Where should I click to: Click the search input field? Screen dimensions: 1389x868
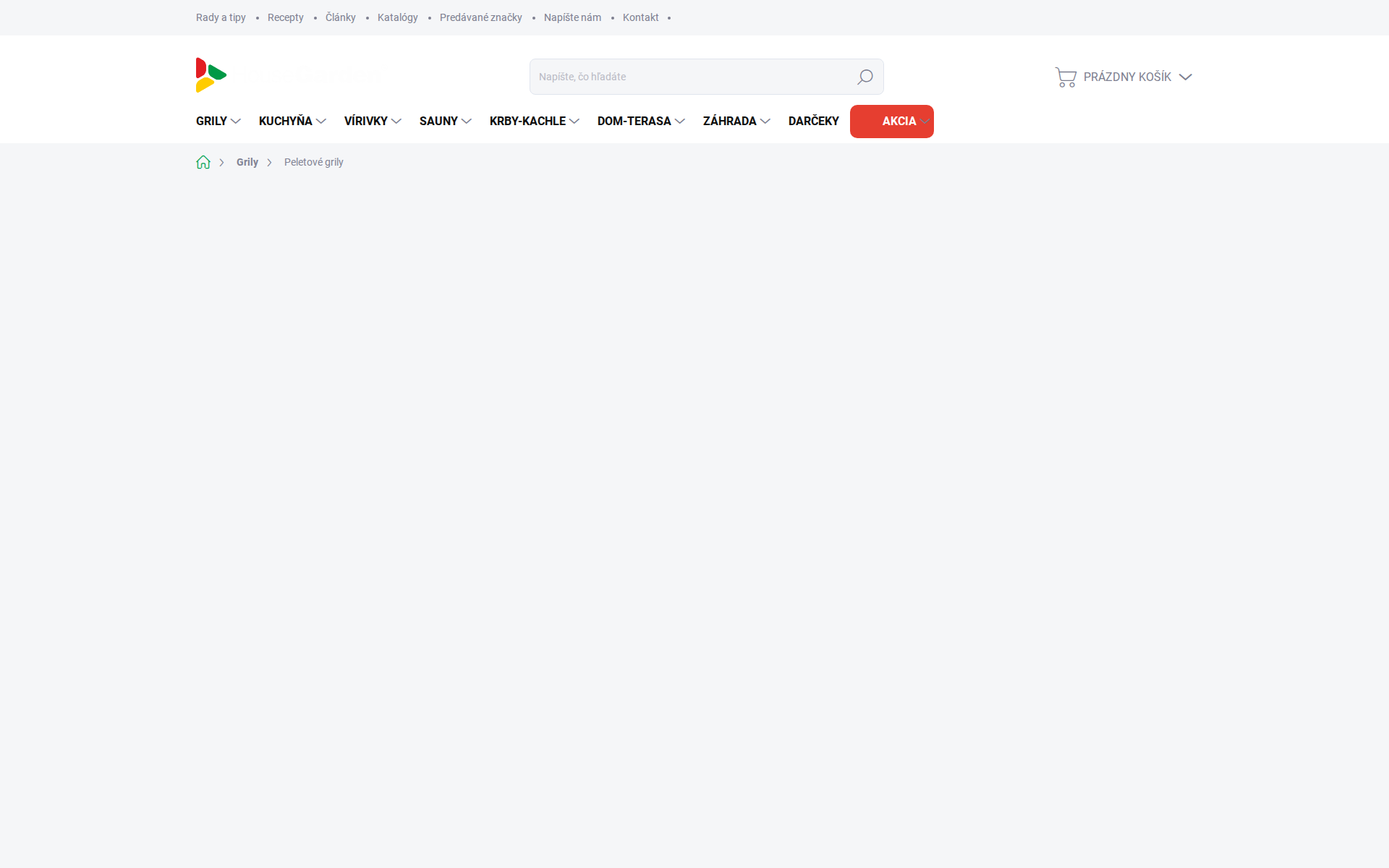(687, 77)
